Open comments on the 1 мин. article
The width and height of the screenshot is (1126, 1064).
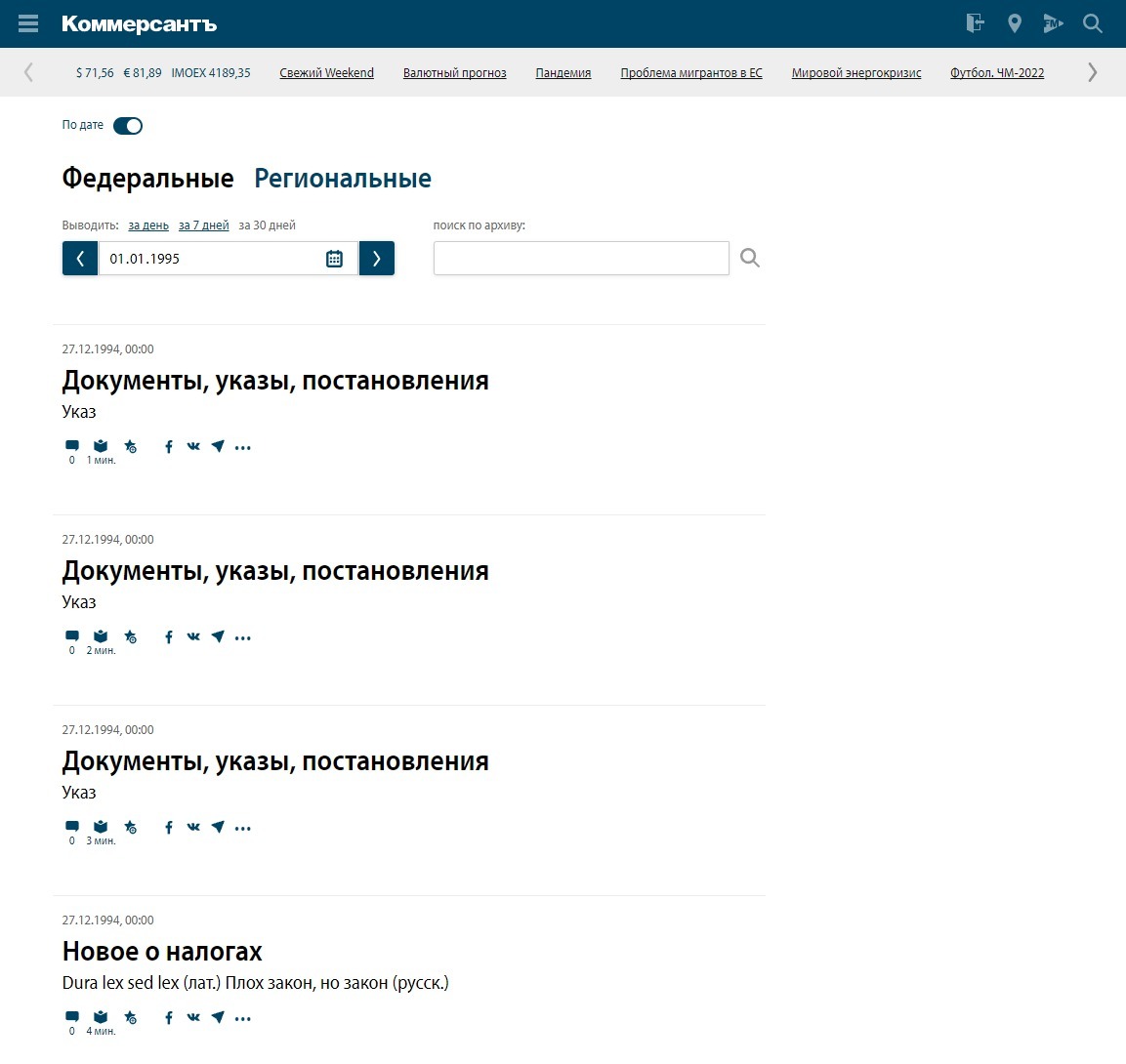[x=72, y=446]
